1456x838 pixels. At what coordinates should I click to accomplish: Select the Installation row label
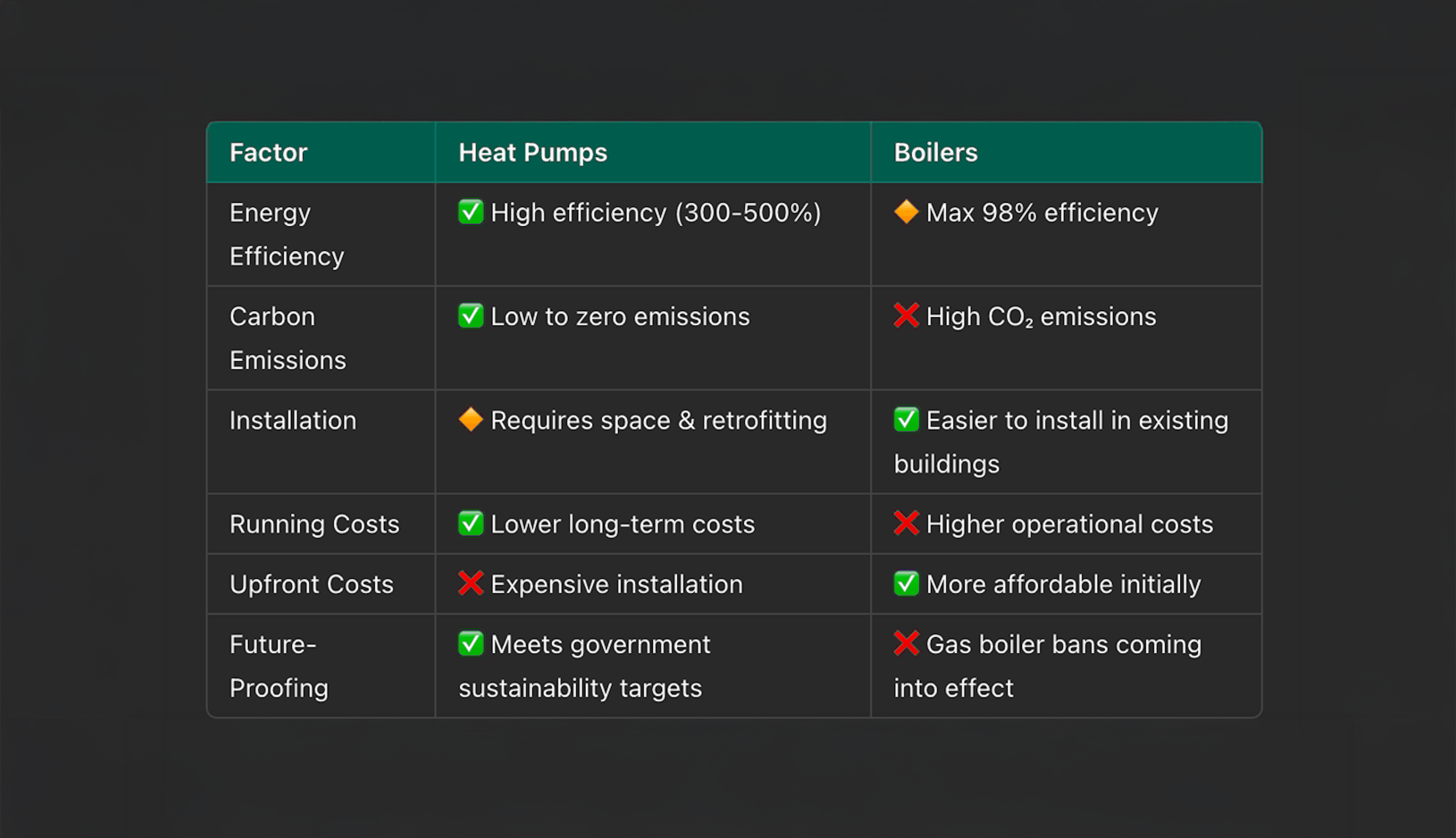293,420
